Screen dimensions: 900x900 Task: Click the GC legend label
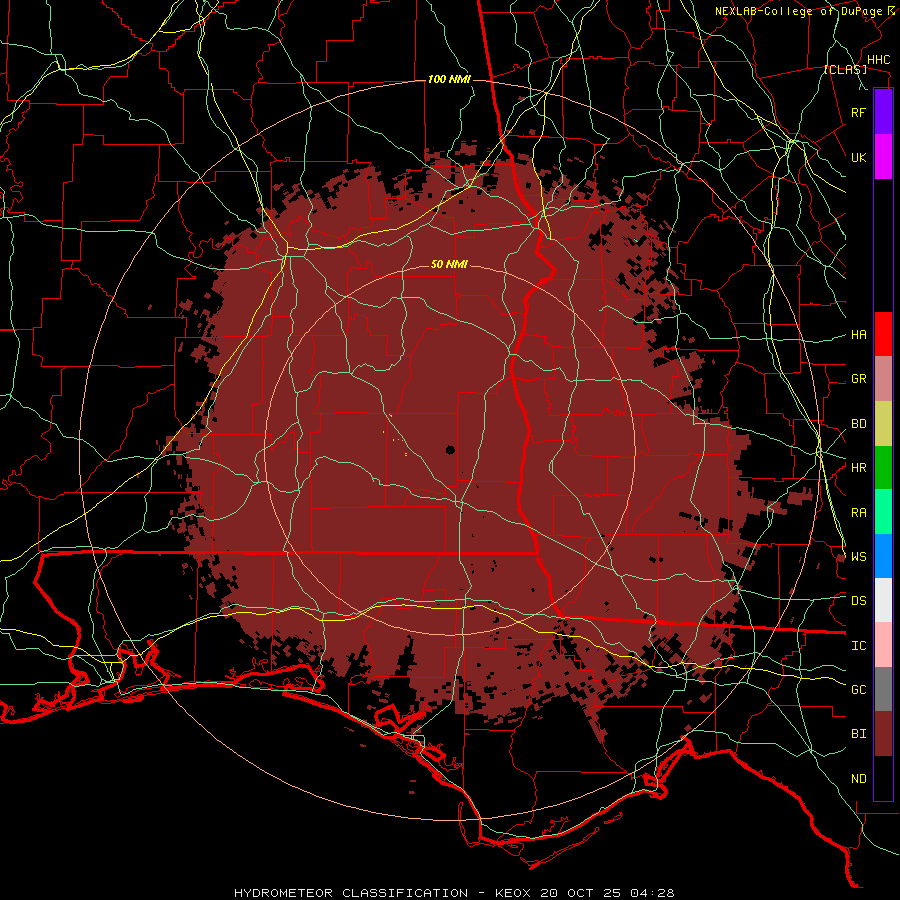pos(859,689)
